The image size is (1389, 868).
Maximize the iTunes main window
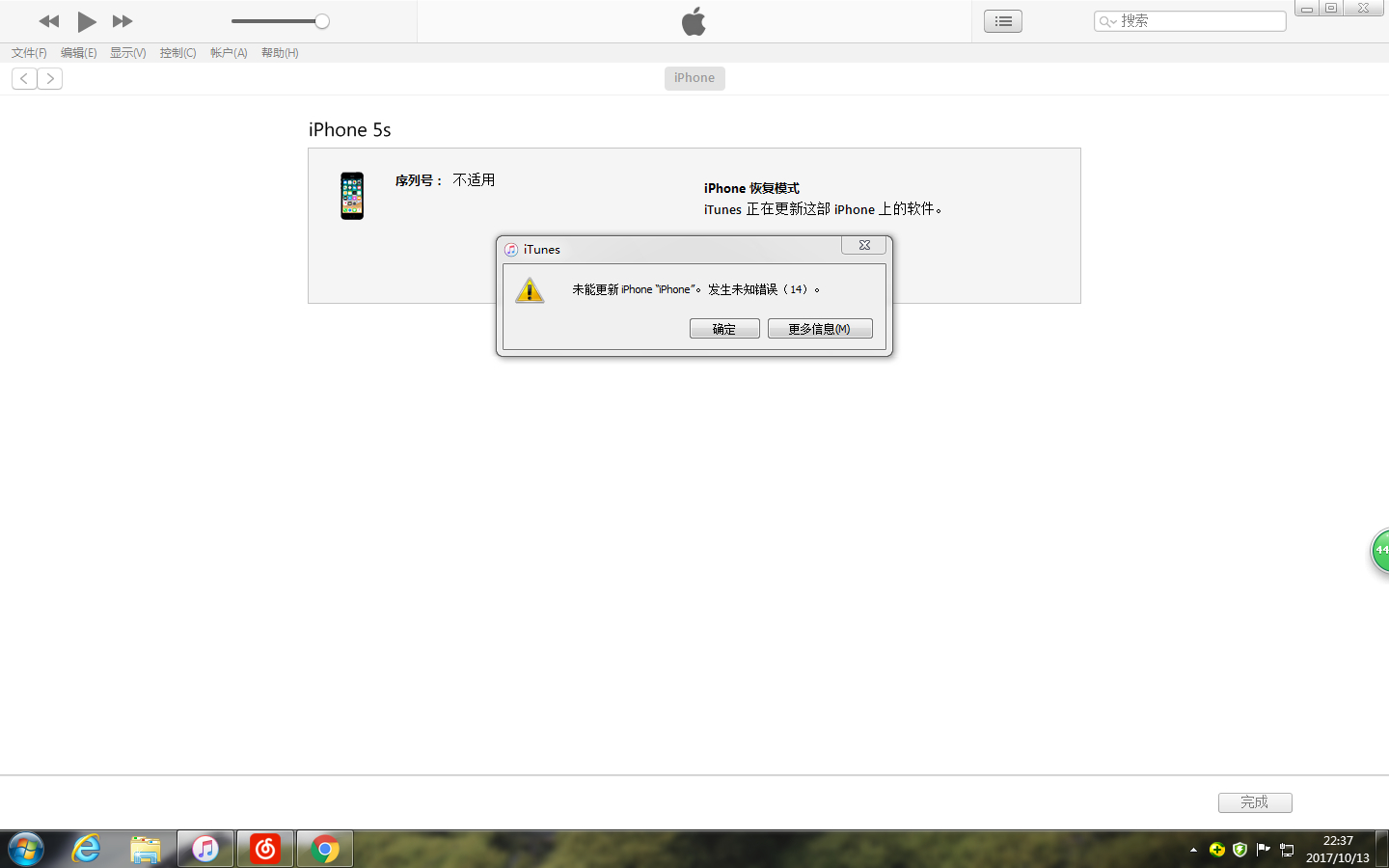[1331, 8]
